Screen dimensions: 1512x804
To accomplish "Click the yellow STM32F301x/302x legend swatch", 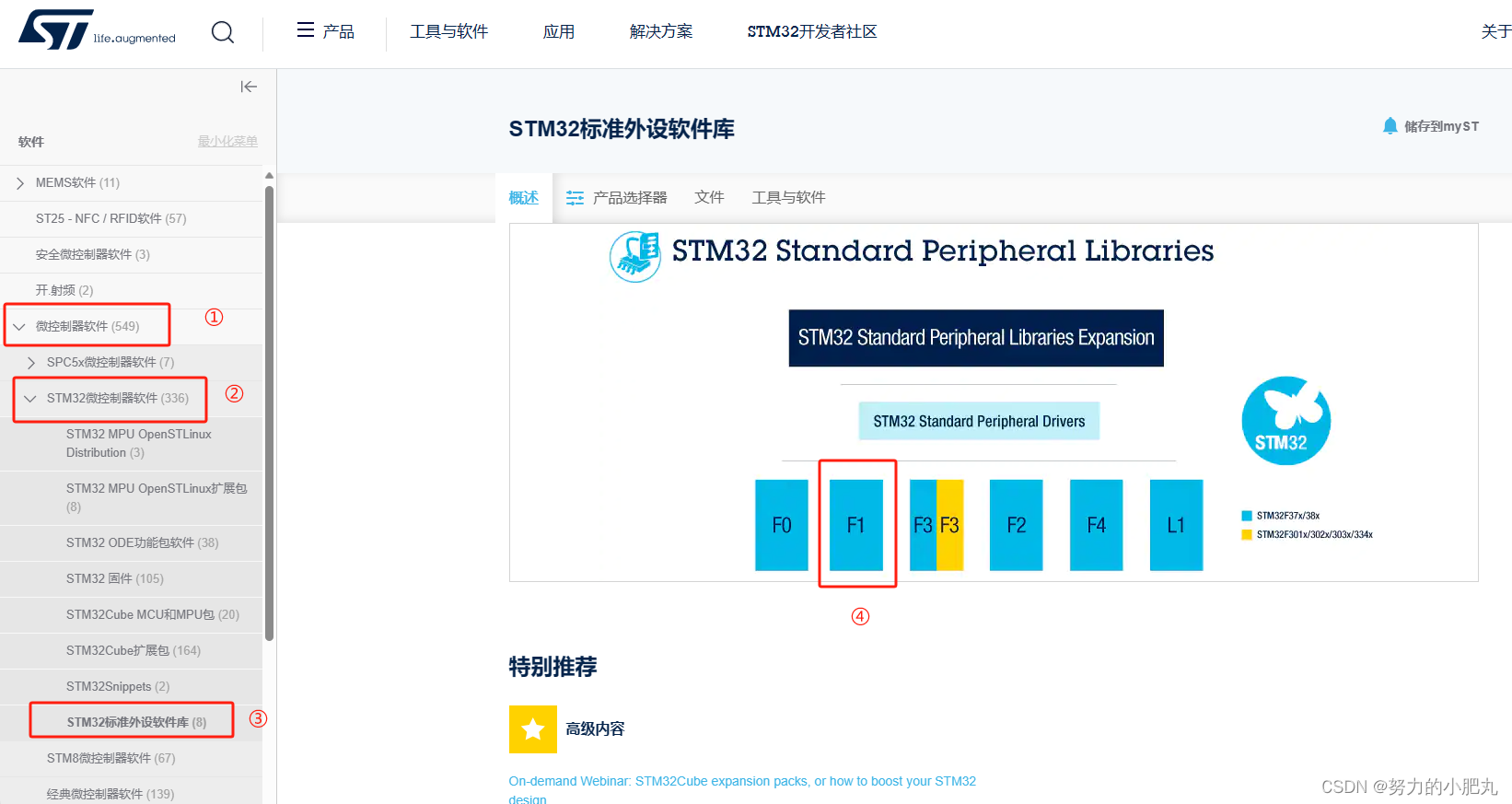I will pyautogui.click(x=1247, y=535).
